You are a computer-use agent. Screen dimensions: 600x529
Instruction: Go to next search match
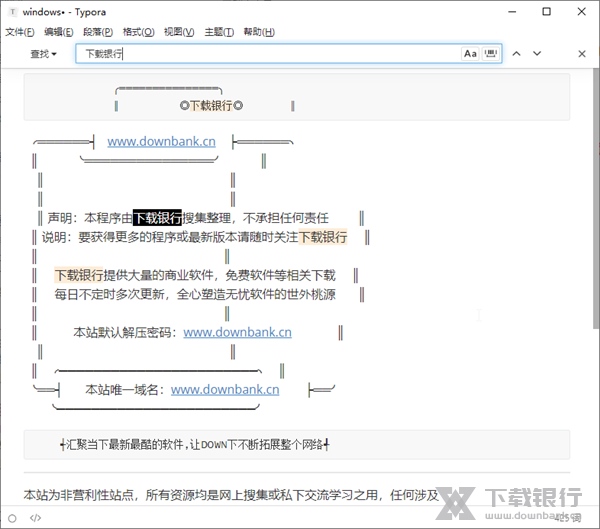pyautogui.click(x=538, y=54)
